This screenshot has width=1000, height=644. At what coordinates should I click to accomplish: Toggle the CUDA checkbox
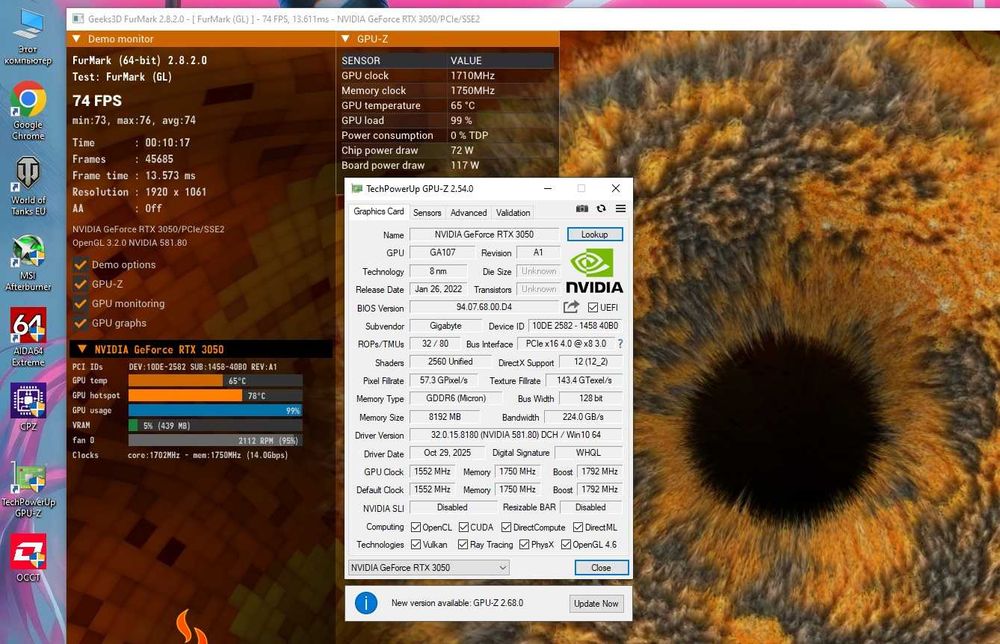[464, 527]
